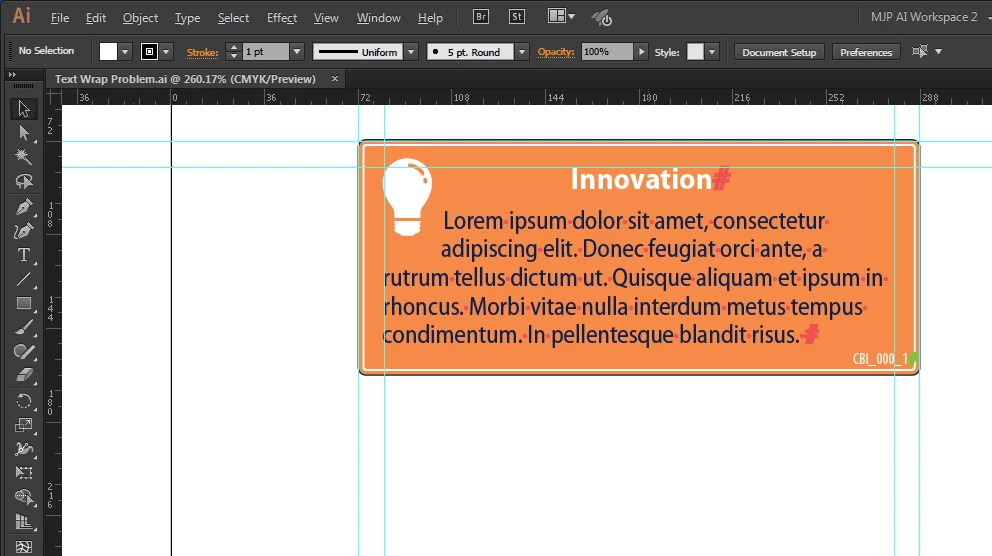The height and width of the screenshot is (556, 992).
Task: Click the stroke color swatch box
Action: 149,52
